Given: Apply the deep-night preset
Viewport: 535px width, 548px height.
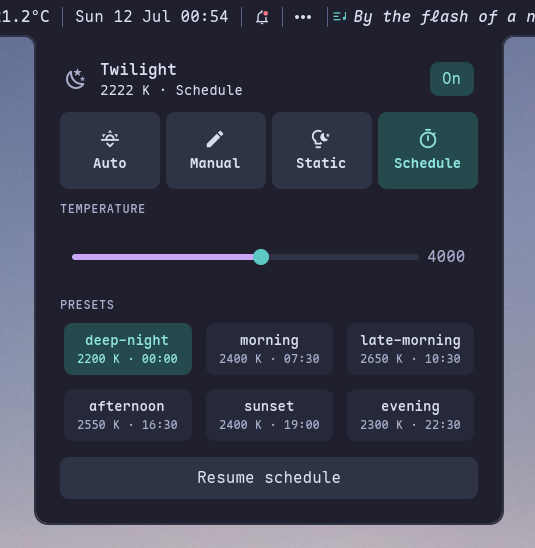Looking at the screenshot, I should pos(128,349).
